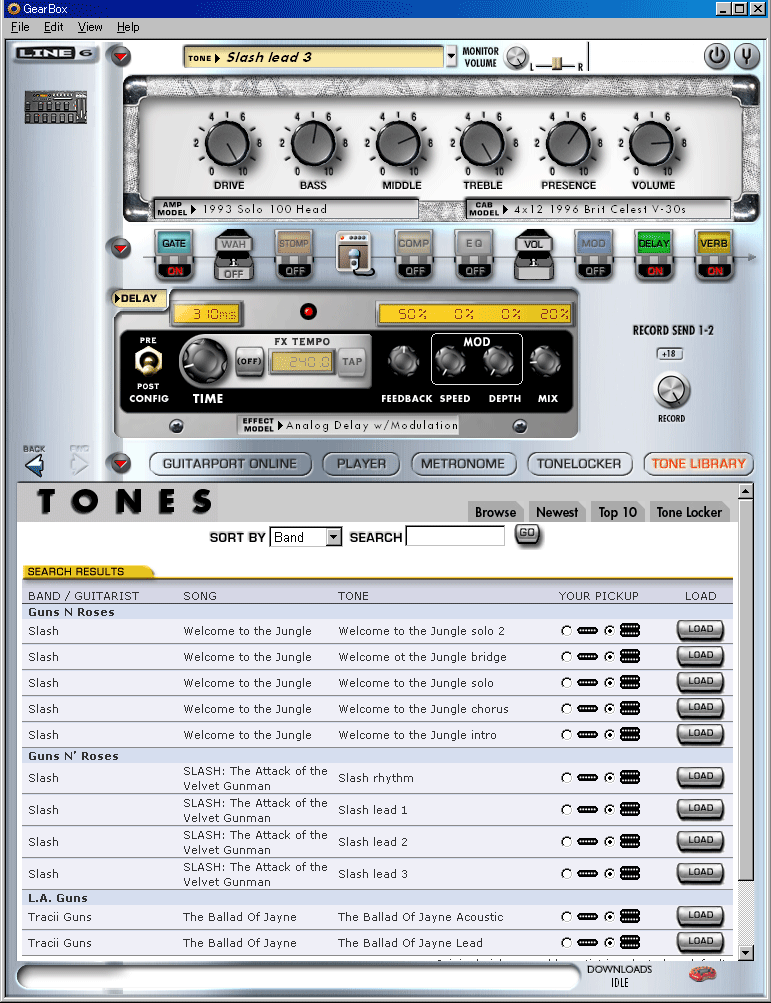Click the delay tempo red LED indicator
The image size is (771, 1003).
click(308, 312)
